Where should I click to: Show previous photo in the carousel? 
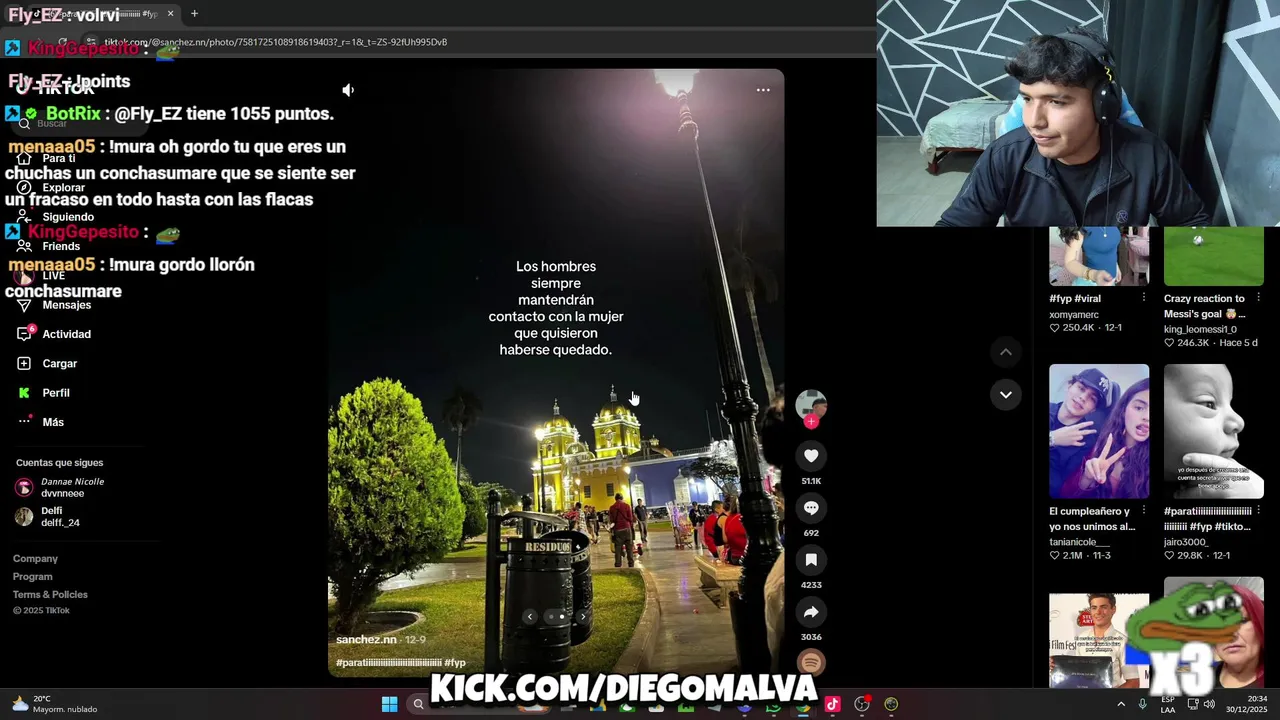(530, 617)
